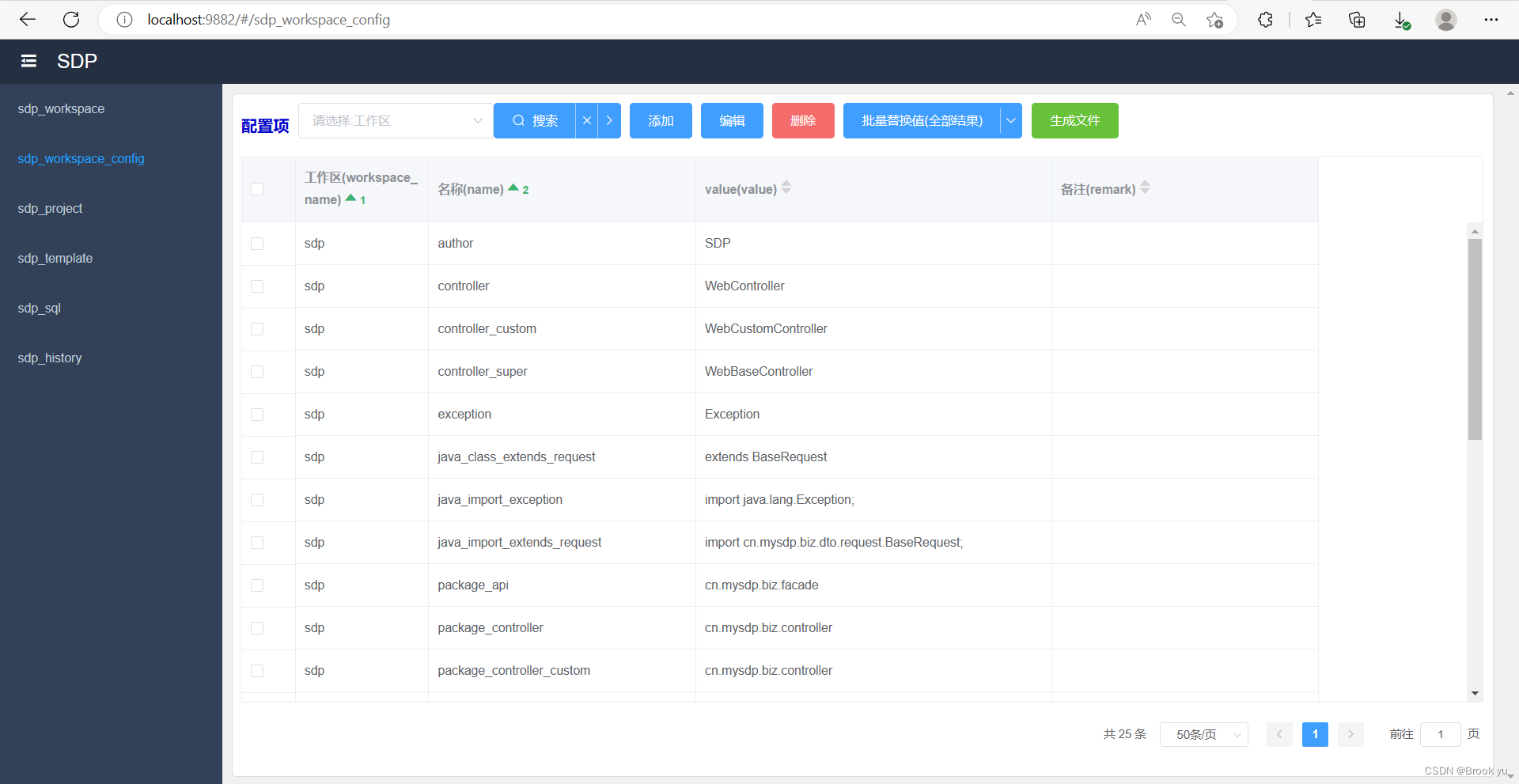Sort by value(value) column

coord(786,187)
